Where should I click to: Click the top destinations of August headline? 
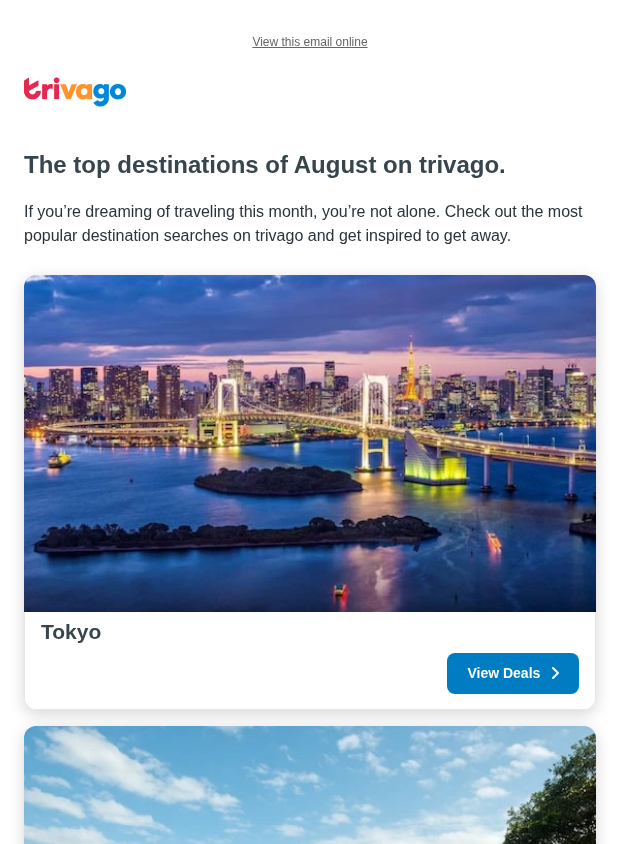(x=264, y=165)
